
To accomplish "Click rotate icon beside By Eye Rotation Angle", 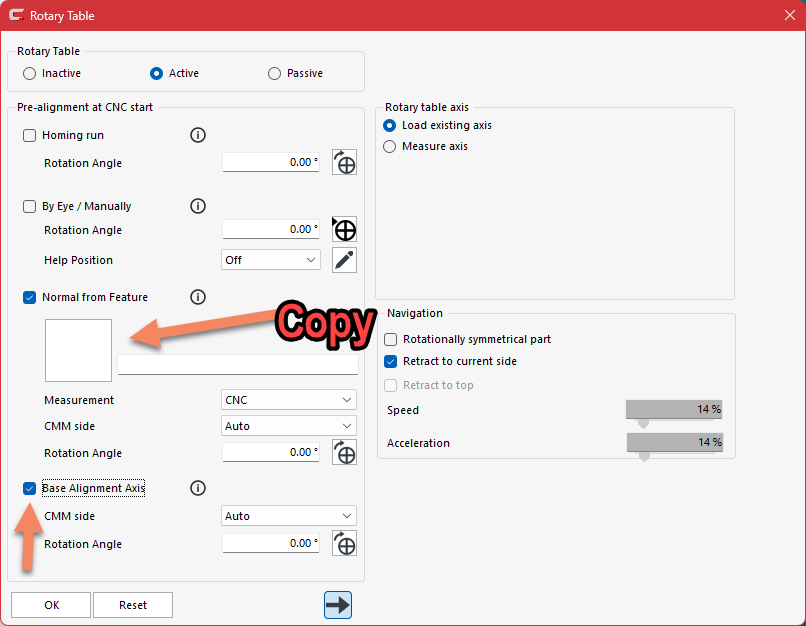I will coord(344,229).
